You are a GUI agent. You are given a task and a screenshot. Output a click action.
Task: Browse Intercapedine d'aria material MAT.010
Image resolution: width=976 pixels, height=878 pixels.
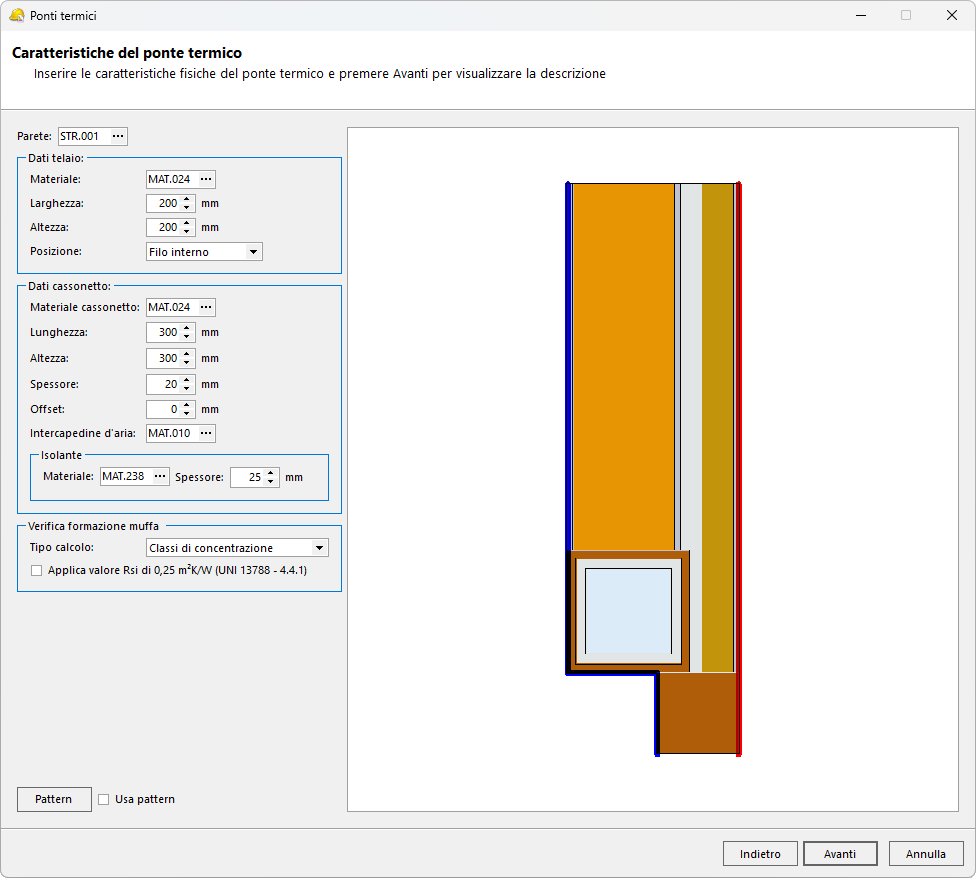click(x=205, y=433)
